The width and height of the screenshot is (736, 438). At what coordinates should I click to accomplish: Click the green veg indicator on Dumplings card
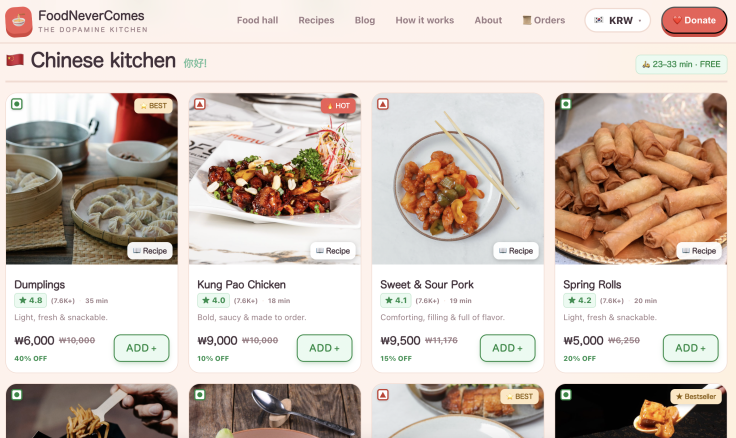click(17, 104)
